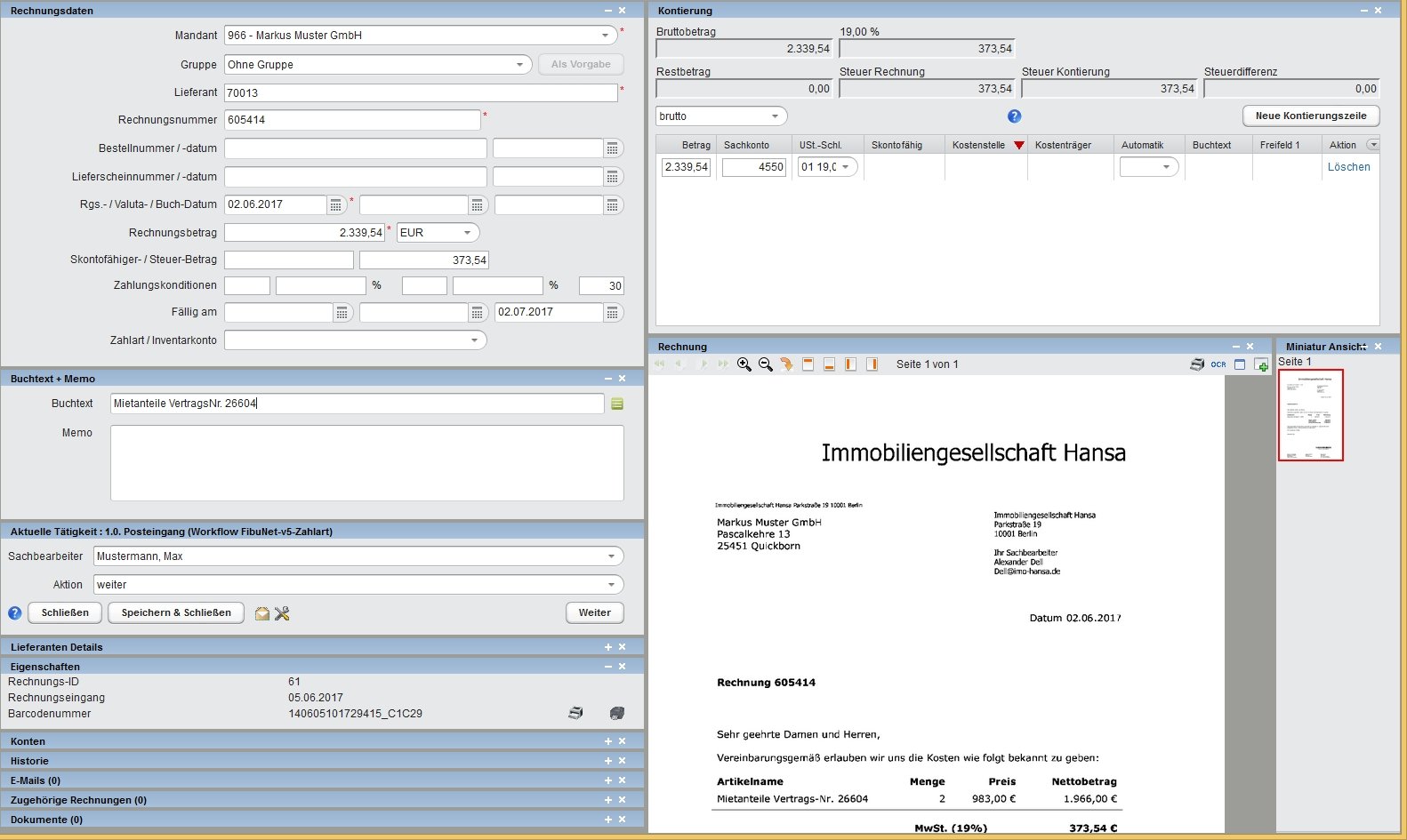The width and height of the screenshot is (1407, 840).
Task: Expand the E-Mails (0) panel
Action: [608, 780]
